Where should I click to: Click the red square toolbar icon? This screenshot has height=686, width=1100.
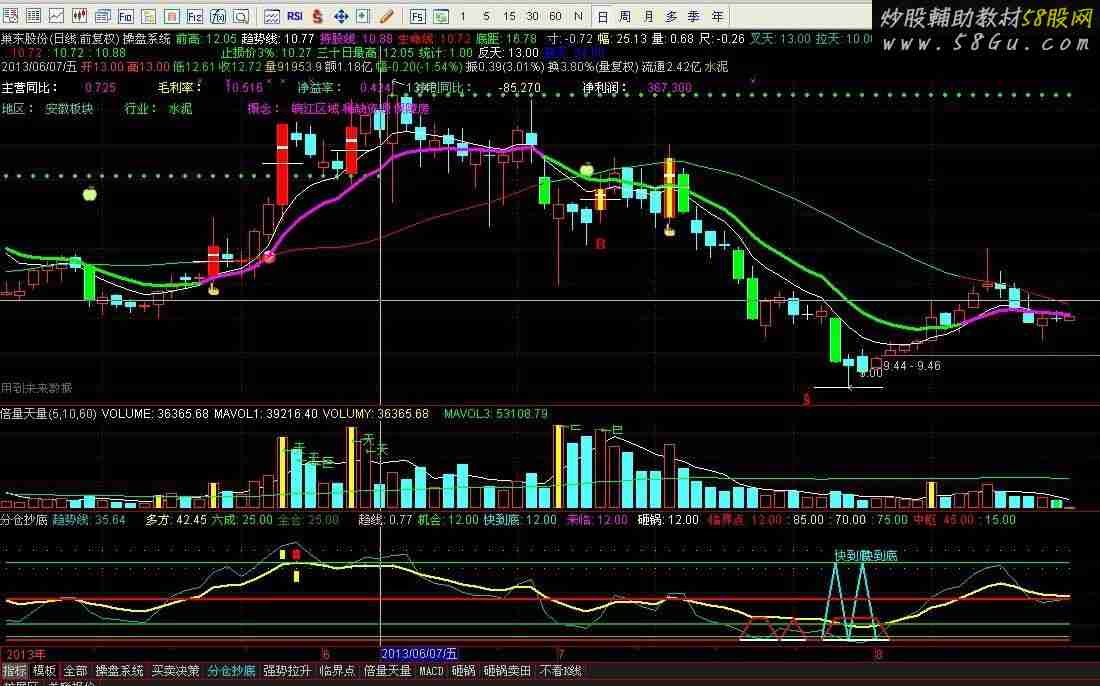pyautogui.click(x=172, y=15)
